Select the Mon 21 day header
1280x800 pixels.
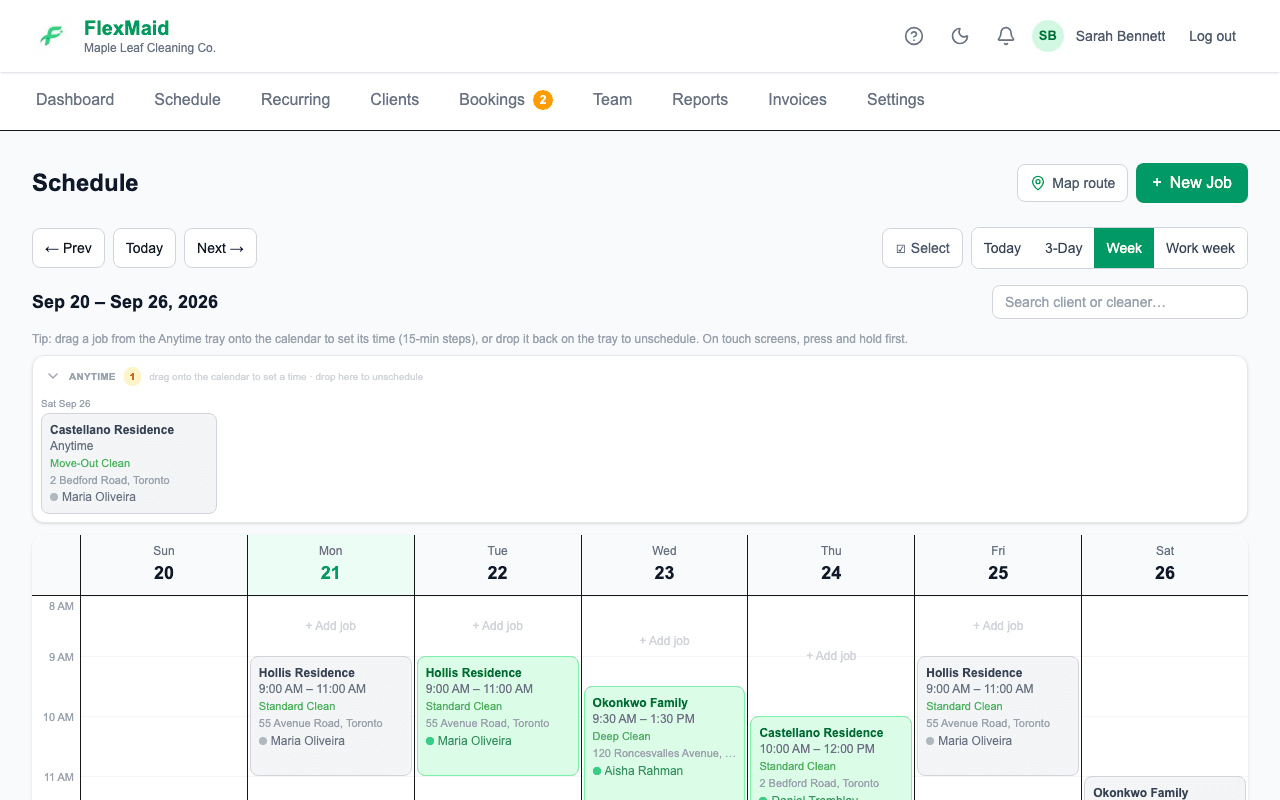coord(331,565)
